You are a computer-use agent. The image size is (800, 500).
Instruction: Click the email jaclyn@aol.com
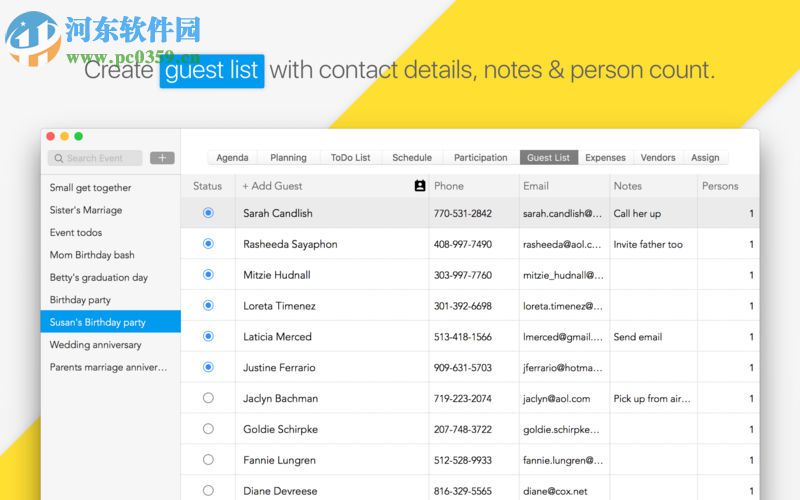[556, 399]
